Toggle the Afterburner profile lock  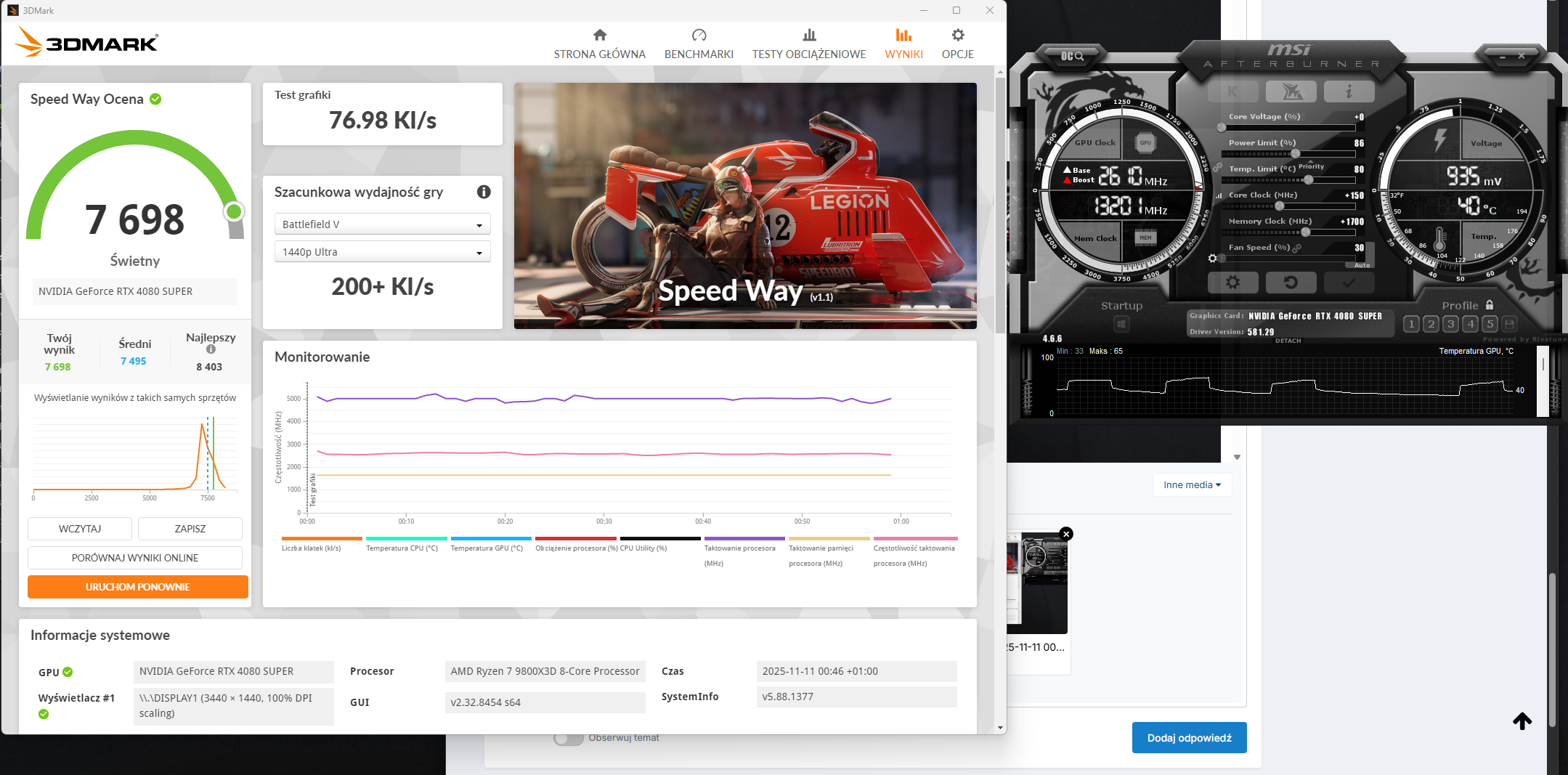click(x=1490, y=305)
